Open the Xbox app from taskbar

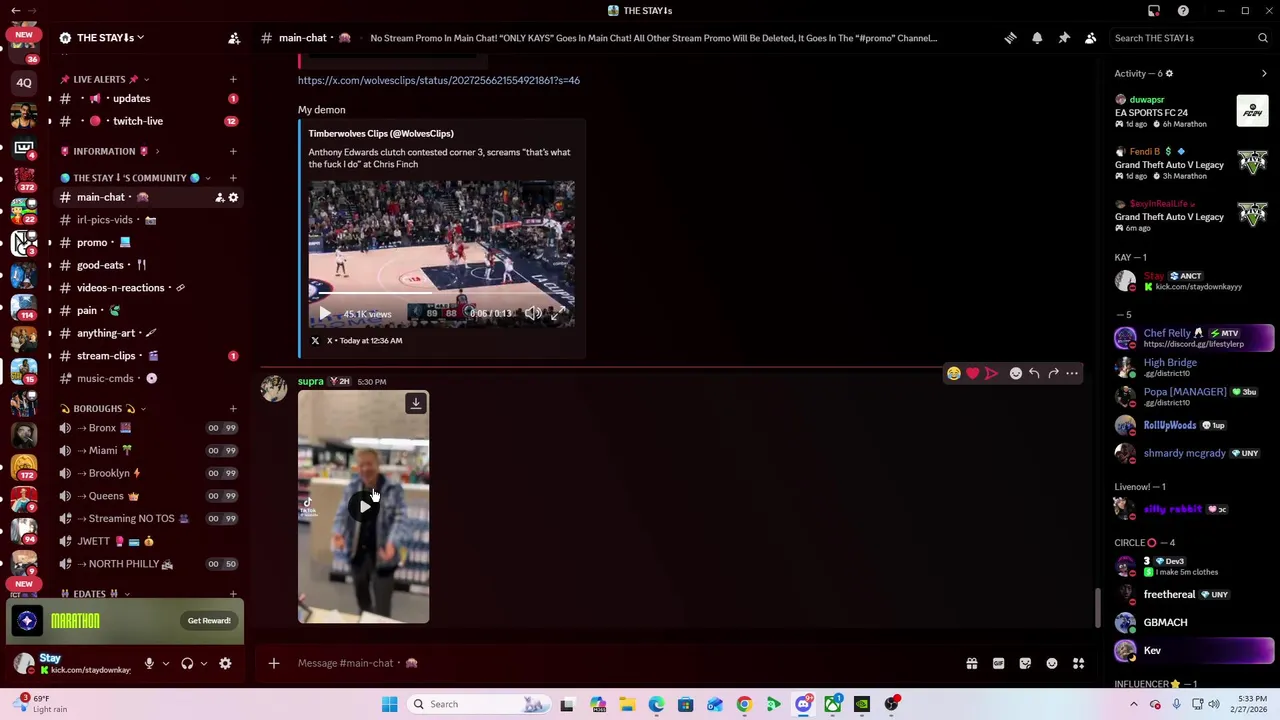832,704
